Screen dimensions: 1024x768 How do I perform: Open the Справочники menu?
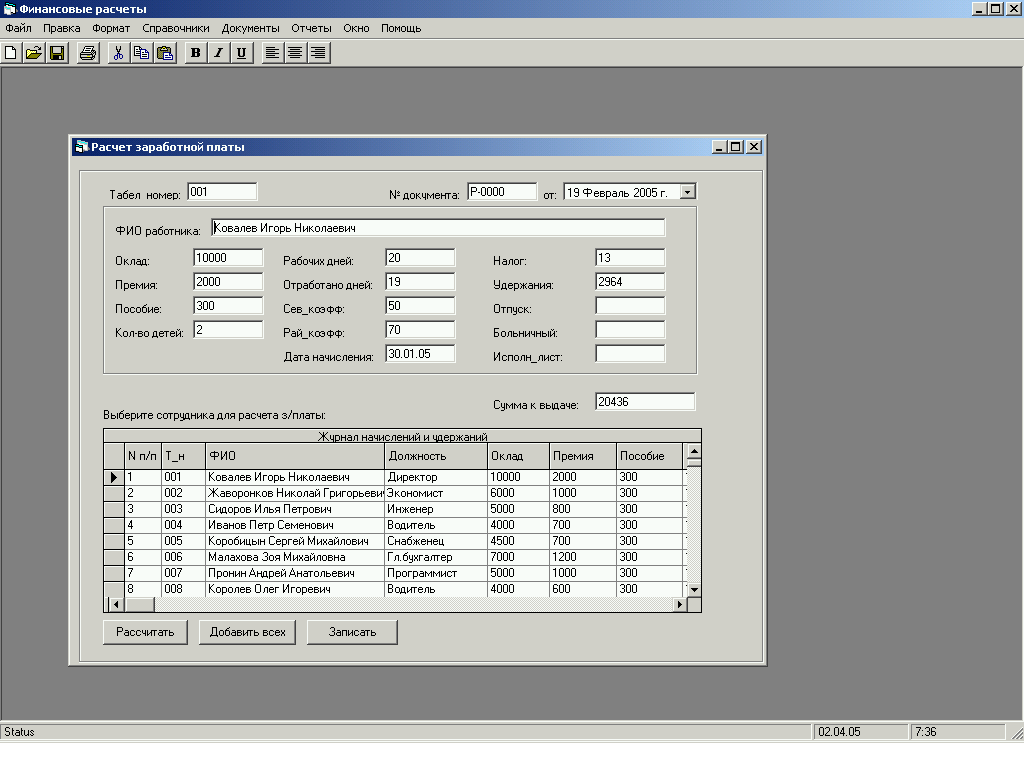(x=176, y=28)
